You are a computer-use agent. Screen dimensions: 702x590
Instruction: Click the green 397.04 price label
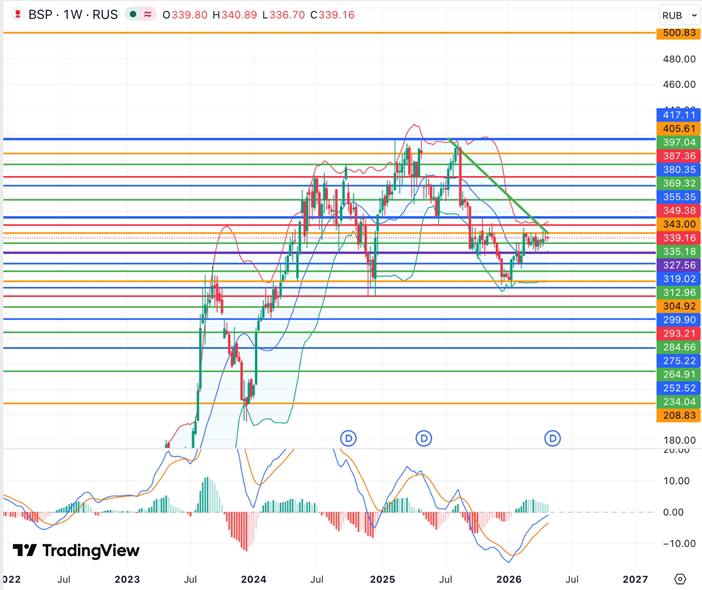pos(678,143)
